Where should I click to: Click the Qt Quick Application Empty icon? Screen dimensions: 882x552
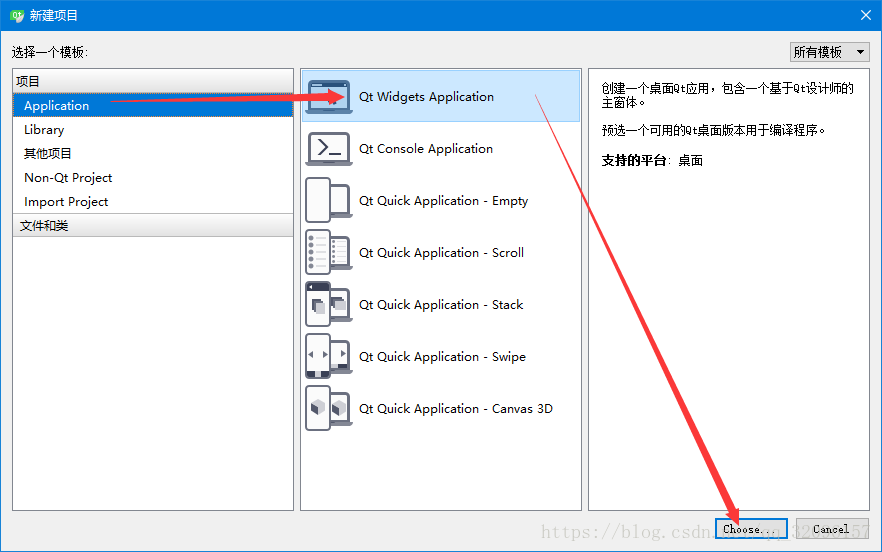pyautogui.click(x=329, y=200)
